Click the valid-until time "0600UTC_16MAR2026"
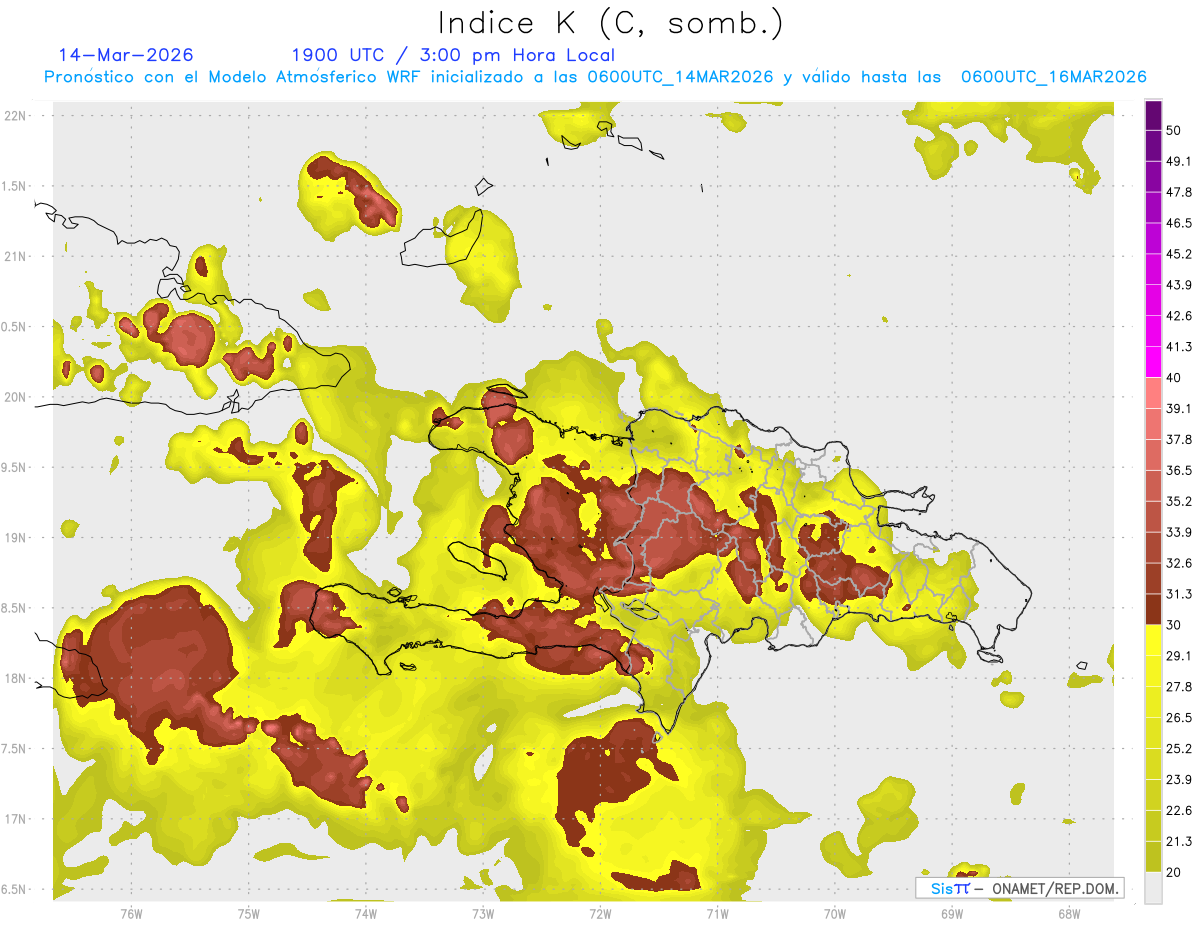This screenshot has height=927, width=1200. tap(1053, 77)
